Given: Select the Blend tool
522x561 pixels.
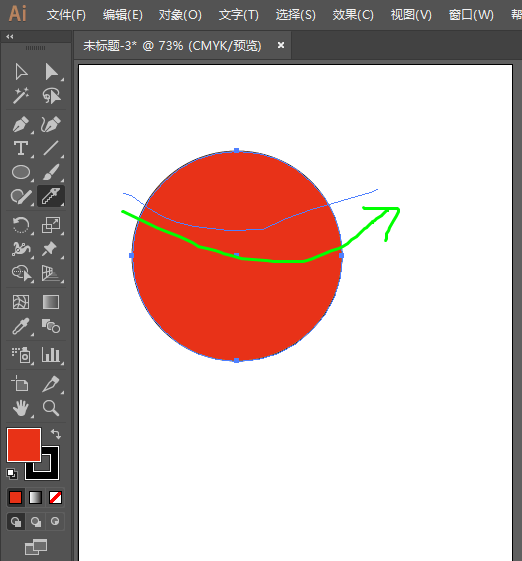Looking at the screenshot, I should tap(51, 326).
